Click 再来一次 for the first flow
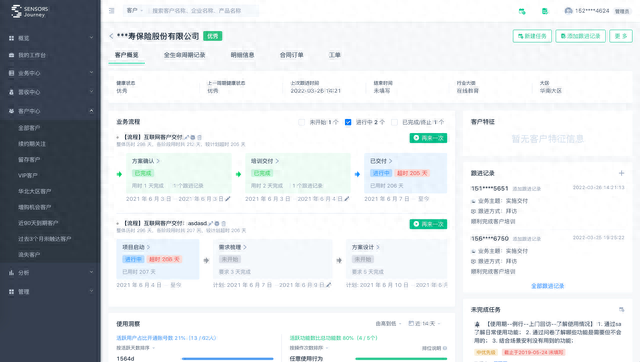This screenshot has width=640, height=362. pos(428,138)
